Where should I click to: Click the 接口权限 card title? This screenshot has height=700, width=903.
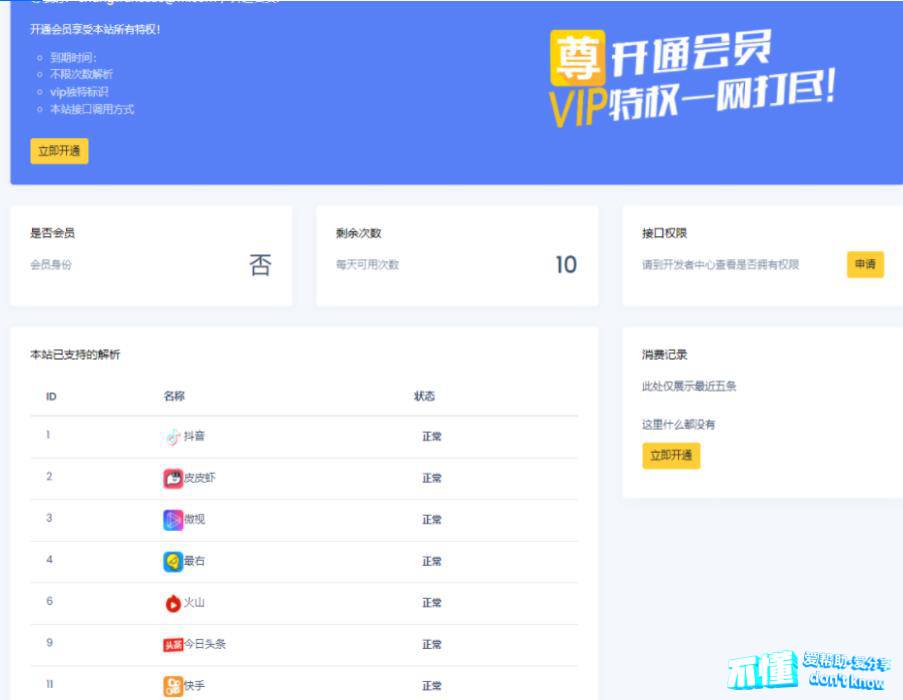(665, 233)
